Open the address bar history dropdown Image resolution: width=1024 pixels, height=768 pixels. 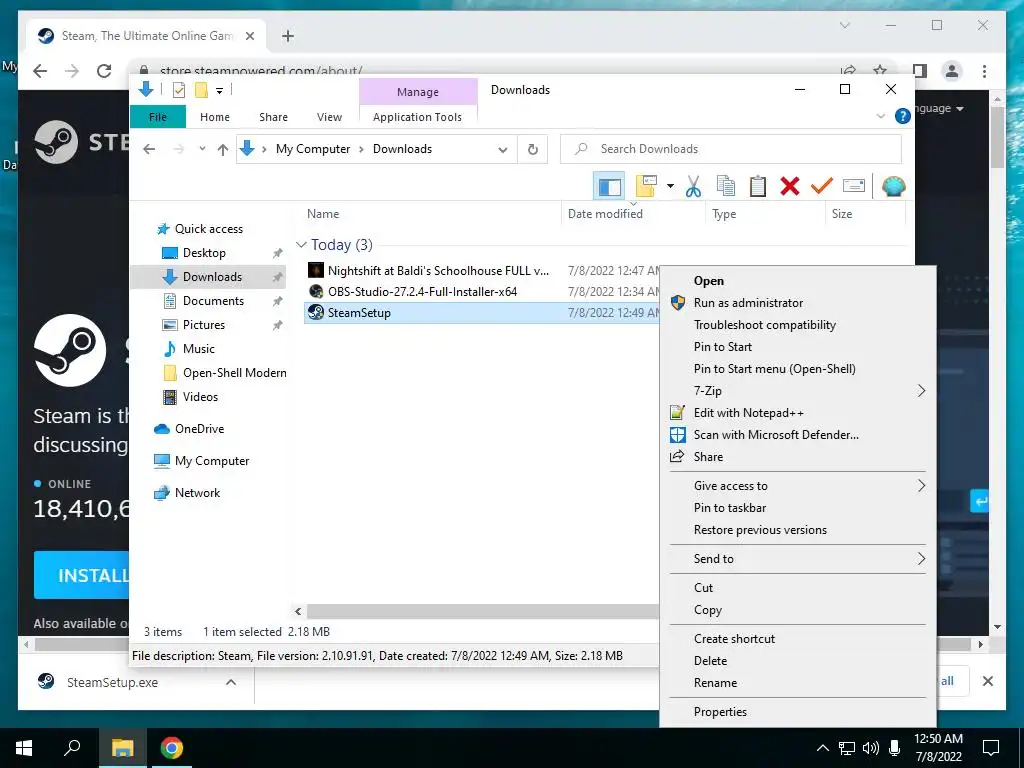click(502, 150)
